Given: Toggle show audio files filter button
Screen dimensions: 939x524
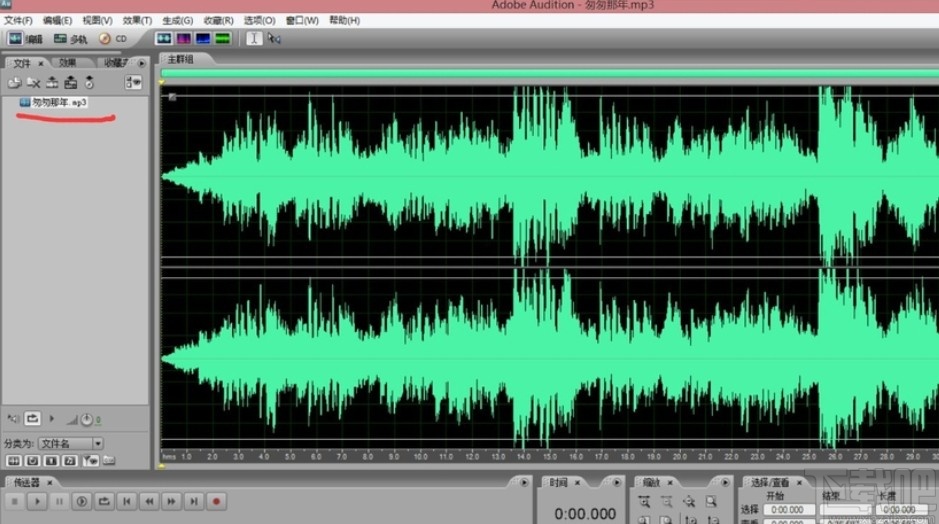Looking at the screenshot, I should (14, 461).
